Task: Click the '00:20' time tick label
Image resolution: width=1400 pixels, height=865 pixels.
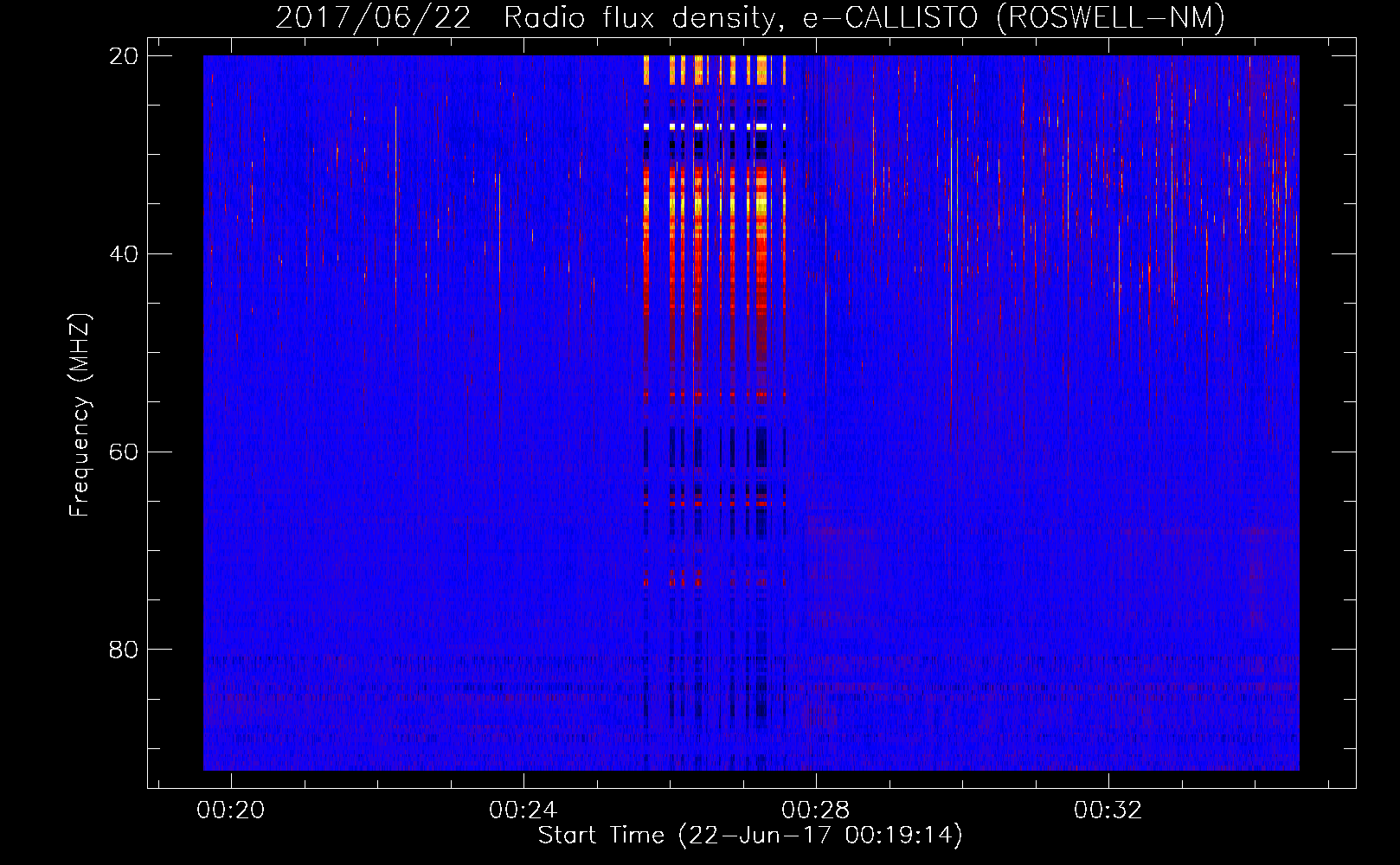Action: (x=231, y=811)
